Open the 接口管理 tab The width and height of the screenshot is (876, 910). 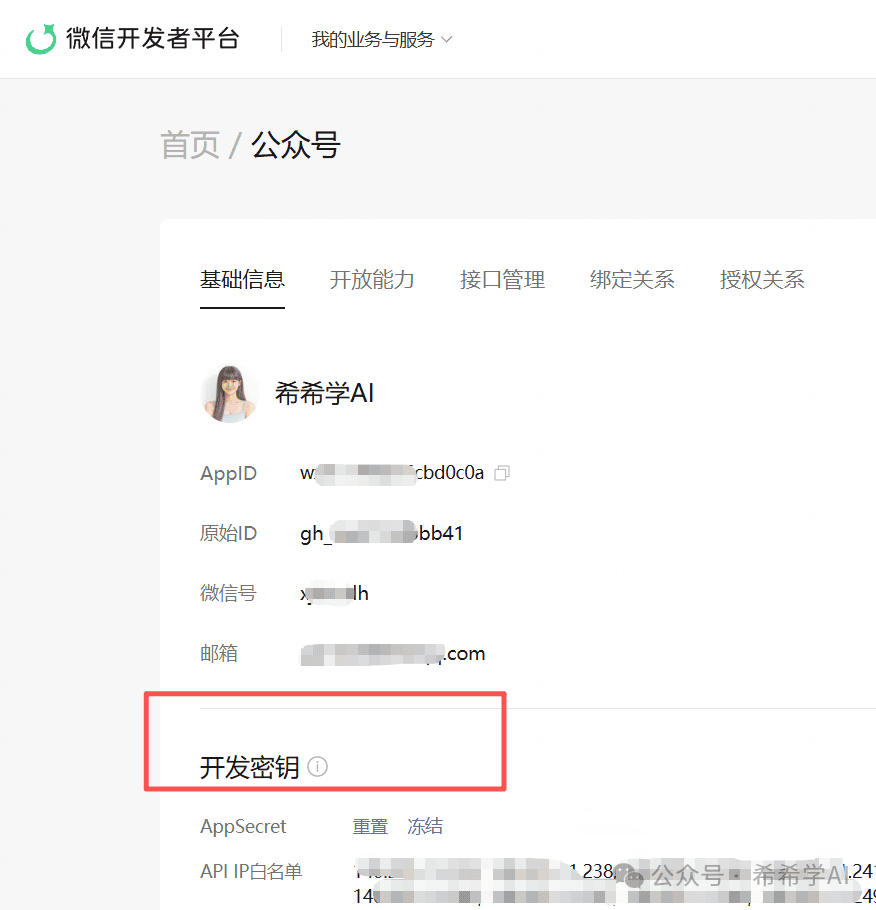(502, 280)
